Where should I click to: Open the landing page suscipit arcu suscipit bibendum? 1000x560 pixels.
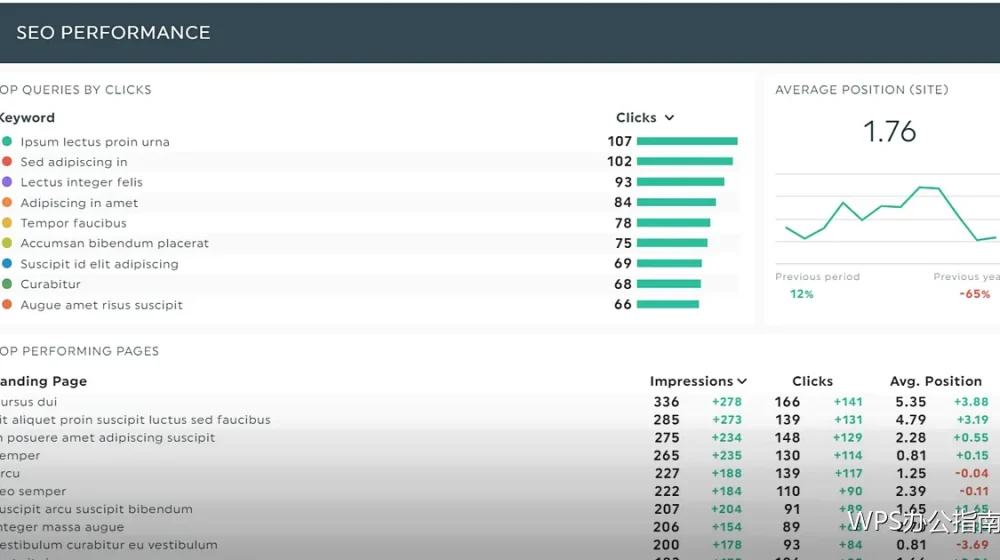pos(96,509)
